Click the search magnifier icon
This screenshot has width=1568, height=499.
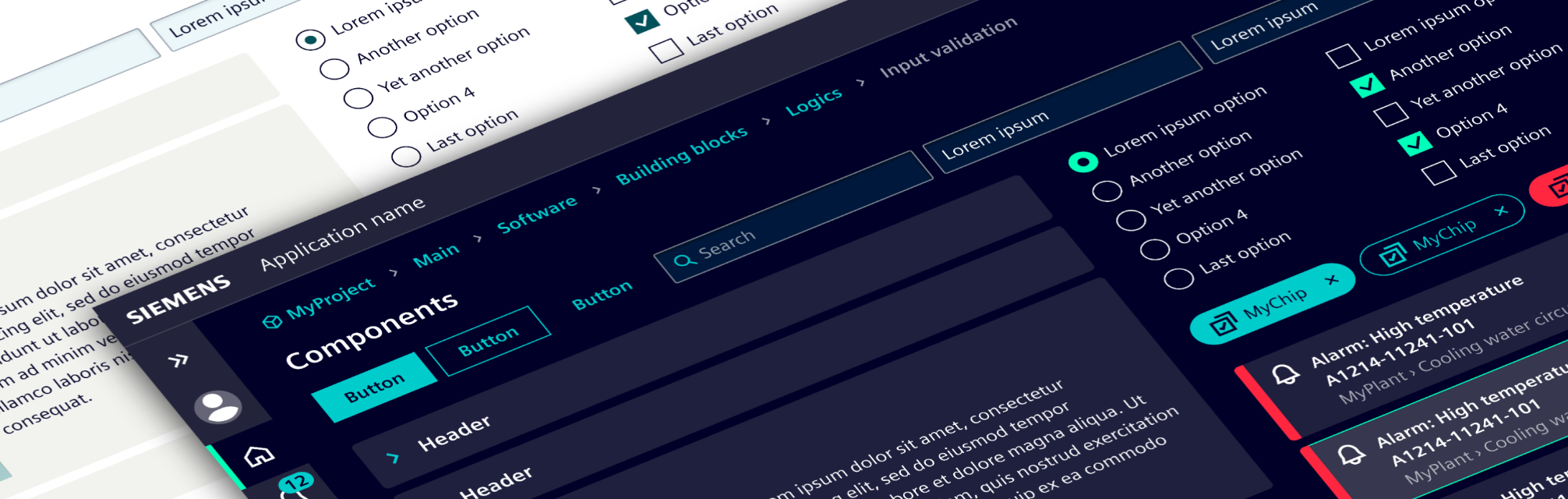683,260
